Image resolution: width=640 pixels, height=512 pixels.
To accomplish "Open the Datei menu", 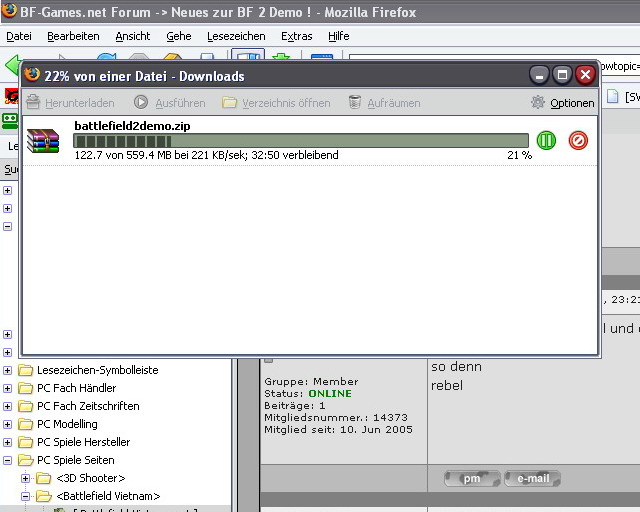I will point(19,36).
